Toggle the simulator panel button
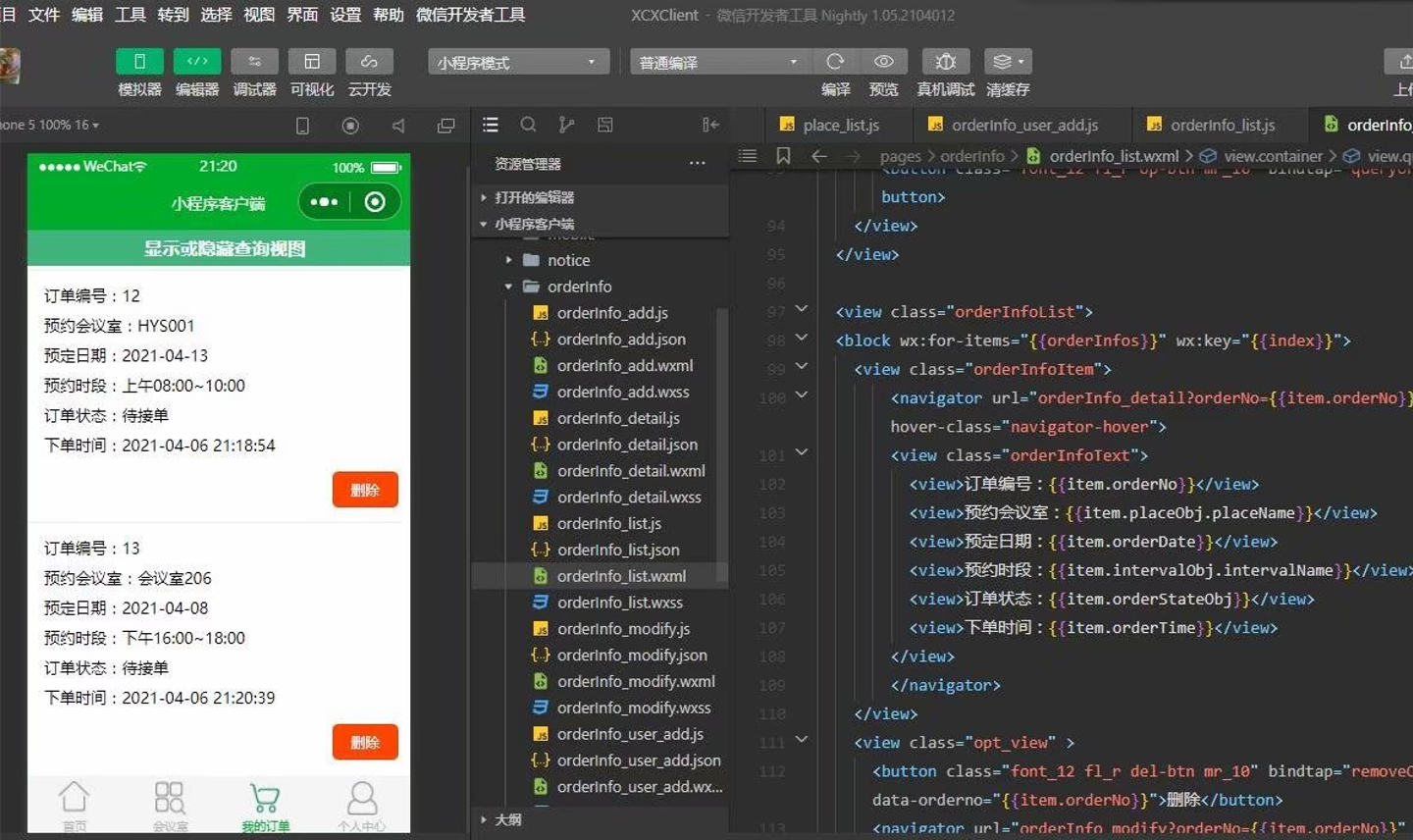Screen dimensions: 1413x840 coord(139,61)
